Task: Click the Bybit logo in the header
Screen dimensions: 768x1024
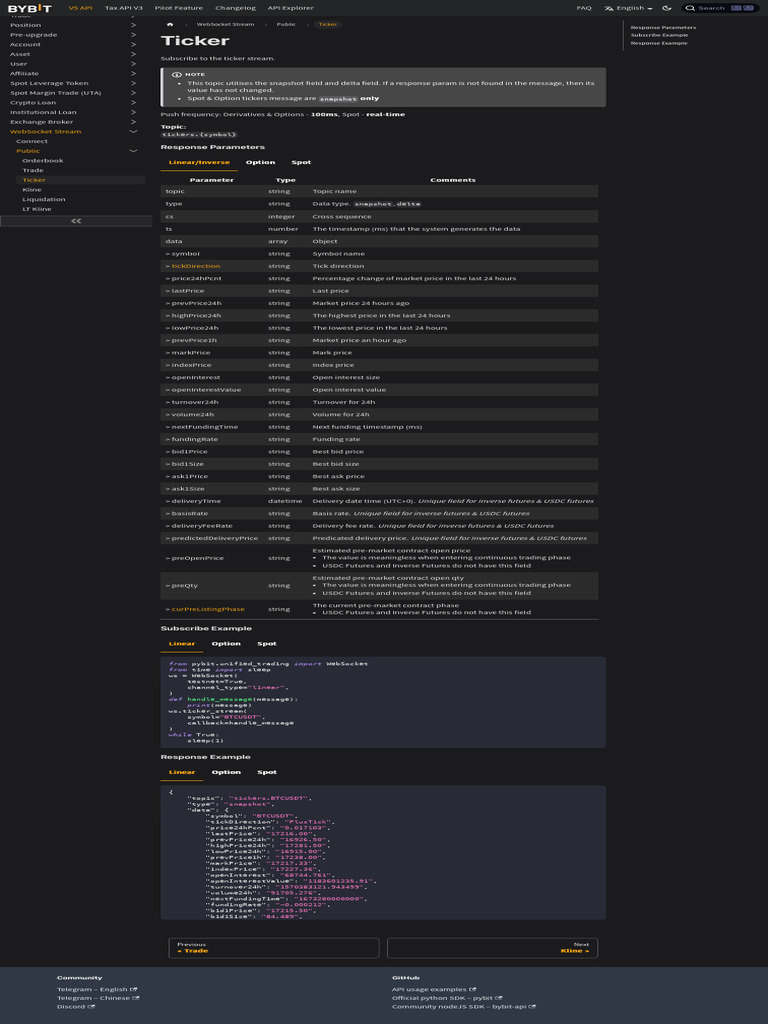Action: click(x=30, y=8)
